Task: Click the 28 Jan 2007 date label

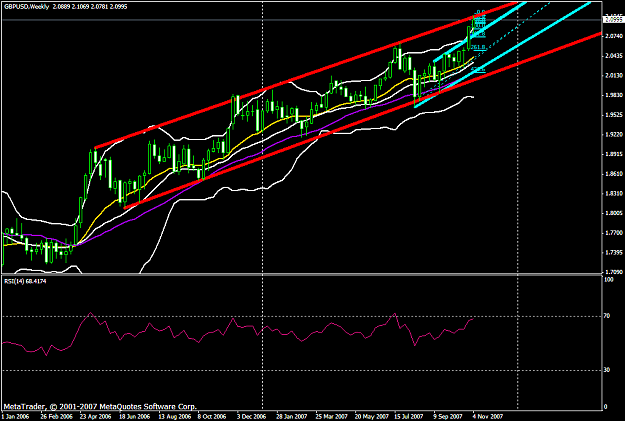Action: pos(292,417)
